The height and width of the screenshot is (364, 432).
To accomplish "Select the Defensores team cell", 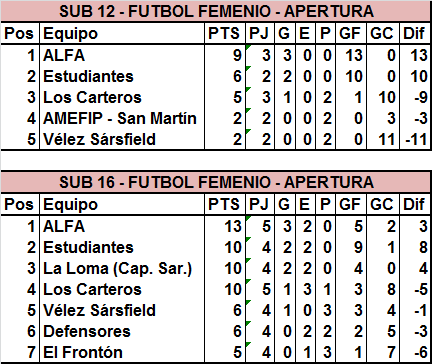I will (122, 331).
